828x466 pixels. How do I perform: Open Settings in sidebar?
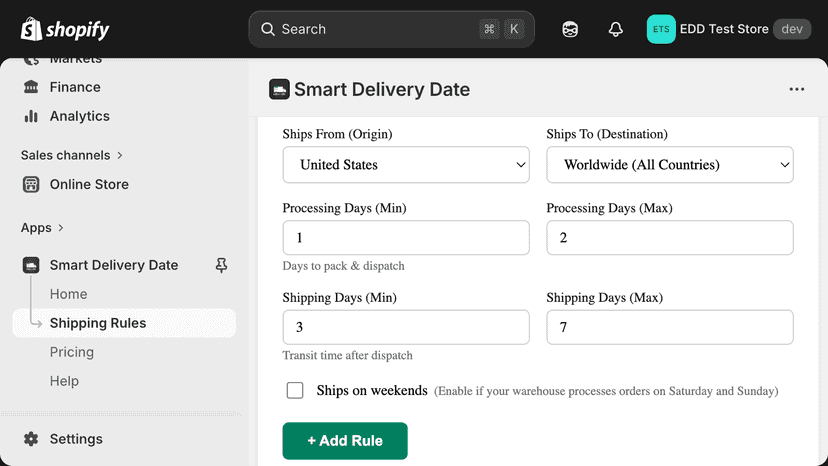tap(76, 439)
